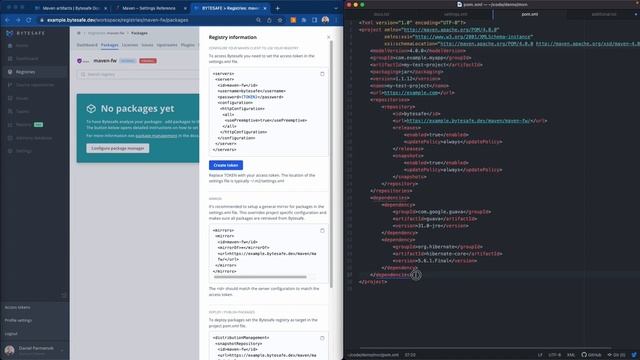Click the TOKEN placeholder in servers snippet
640x360 pixels.
click(249, 97)
